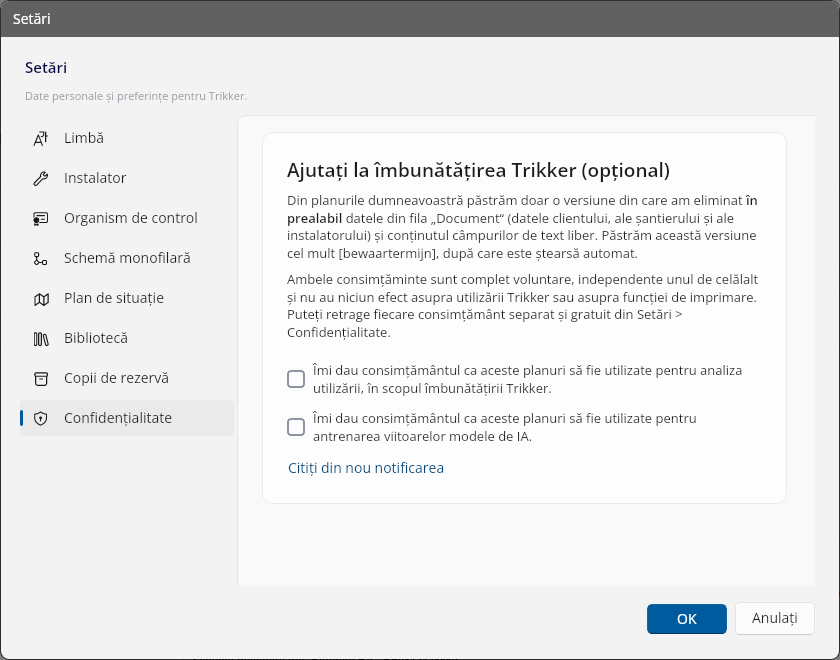Click the paragraph starting Ambele consimțăminte
840x660 pixels.
coord(522,306)
